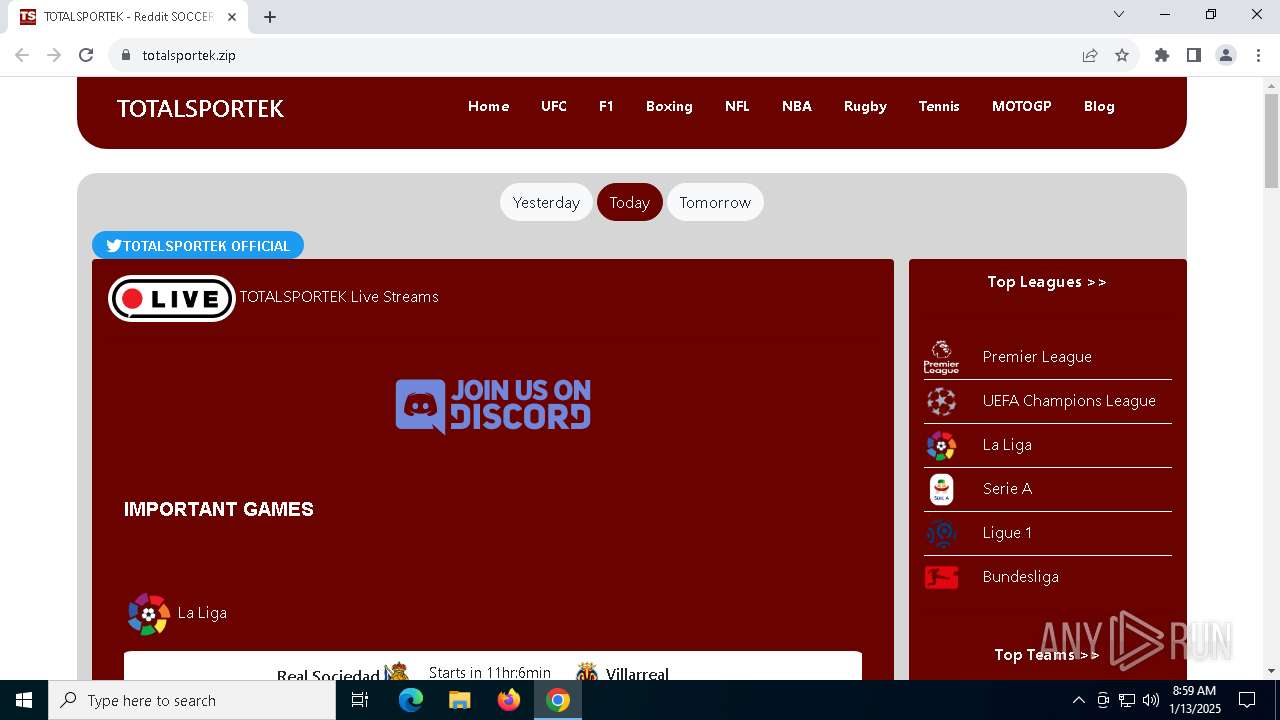Viewport: 1280px width, 720px height.
Task: Open a new browser tab
Action: pos(270,17)
